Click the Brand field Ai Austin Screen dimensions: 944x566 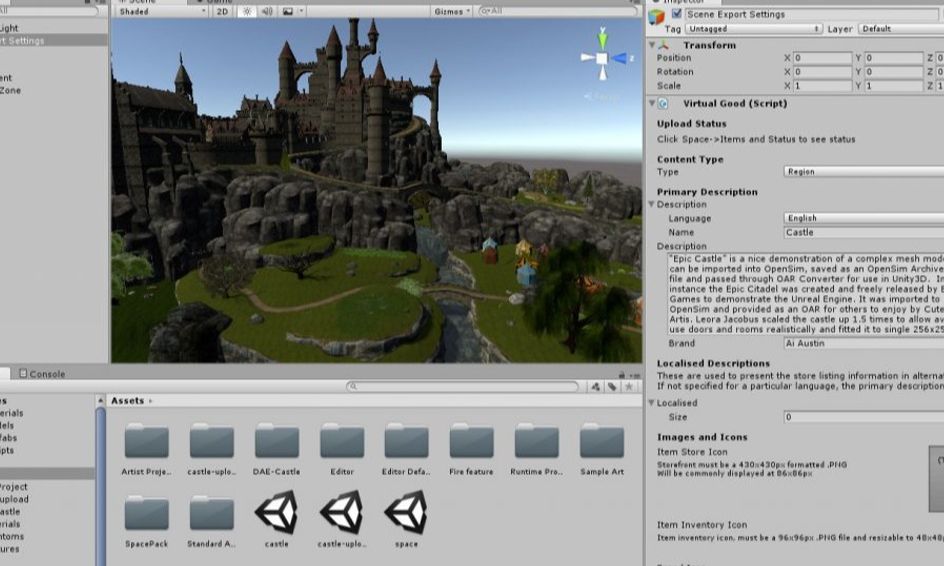pyautogui.click(x=864, y=343)
